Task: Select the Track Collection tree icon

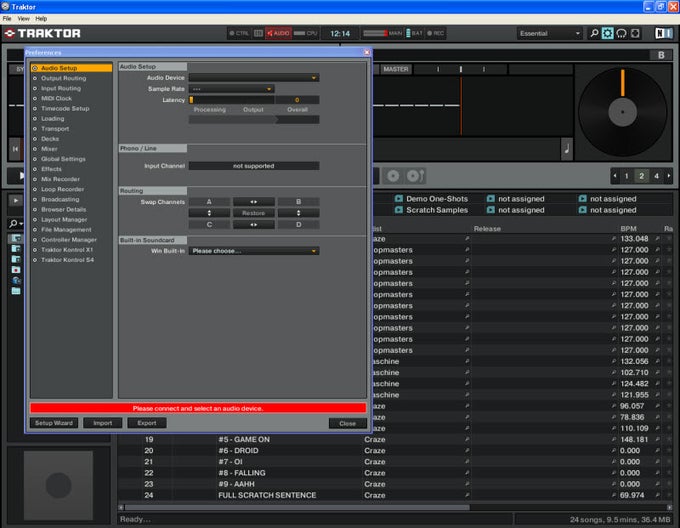Action: point(16,238)
